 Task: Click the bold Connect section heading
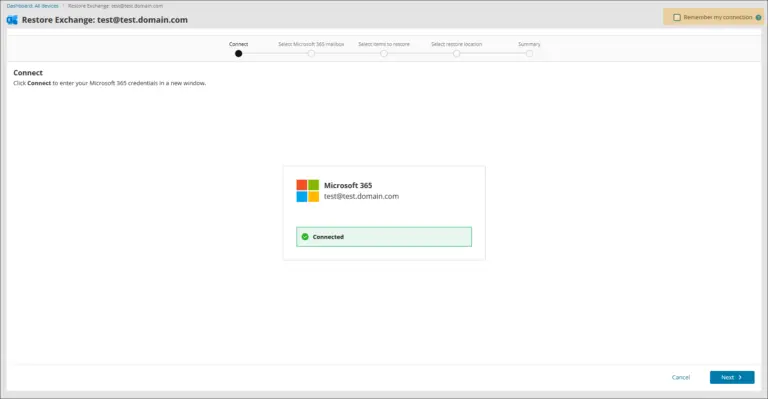tap(28, 72)
